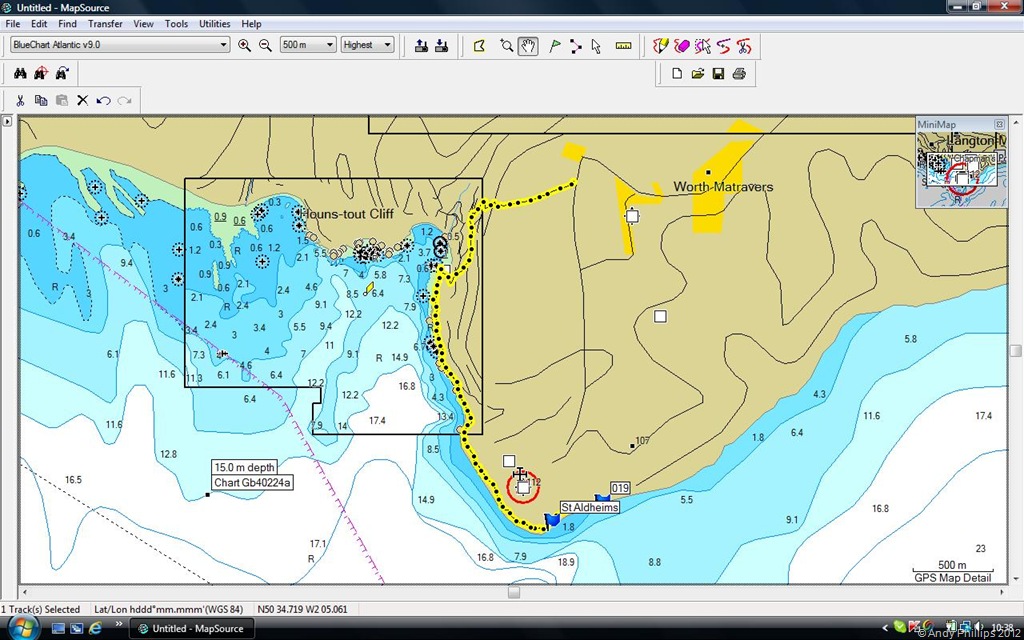Click the Zoom In magnifier icon
The height and width of the screenshot is (640, 1024).
click(245, 45)
